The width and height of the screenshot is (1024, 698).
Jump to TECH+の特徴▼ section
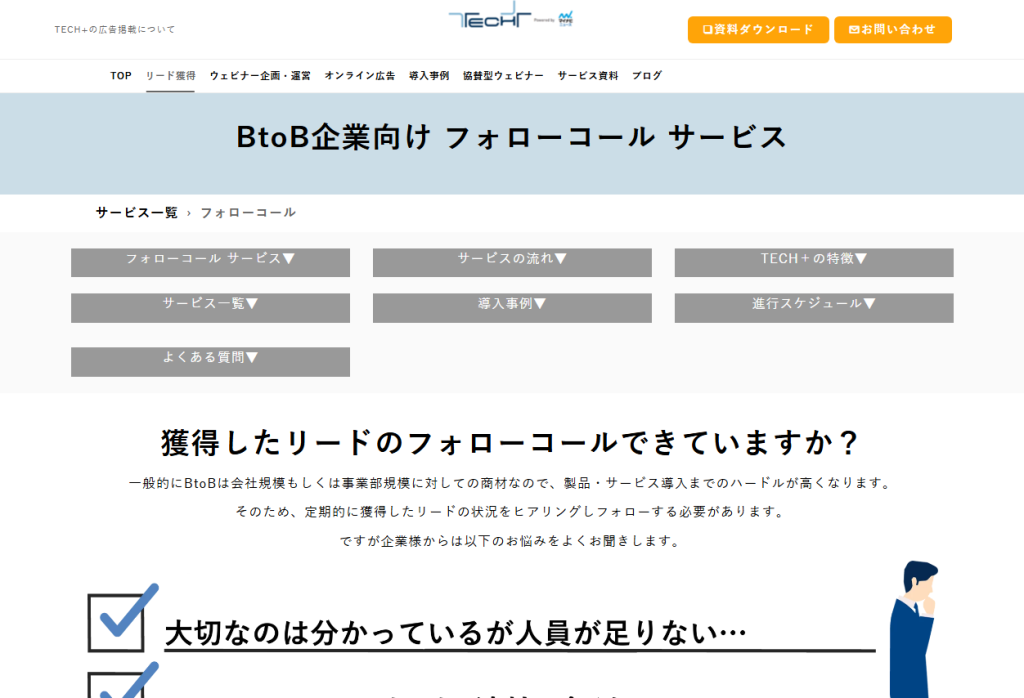[813, 262]
